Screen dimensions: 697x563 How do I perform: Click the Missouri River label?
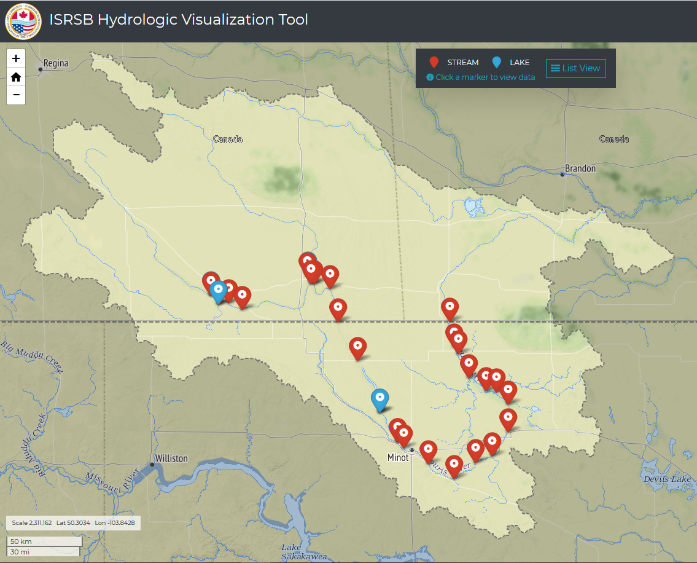(112, 481)
